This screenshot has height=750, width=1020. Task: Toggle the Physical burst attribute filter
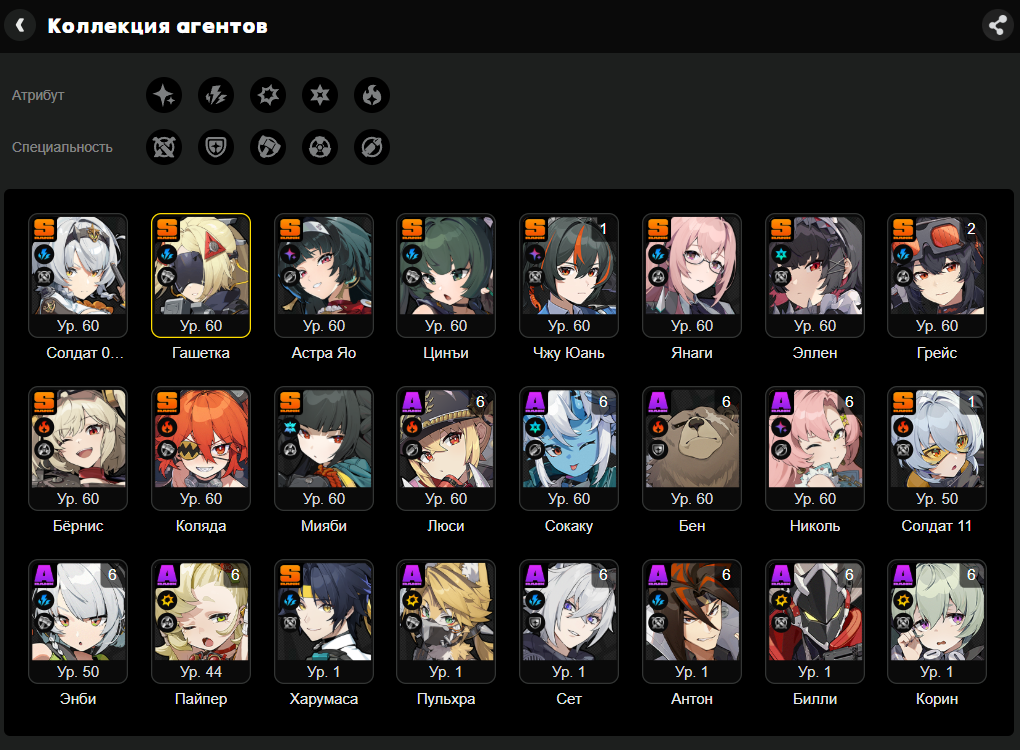268,95
